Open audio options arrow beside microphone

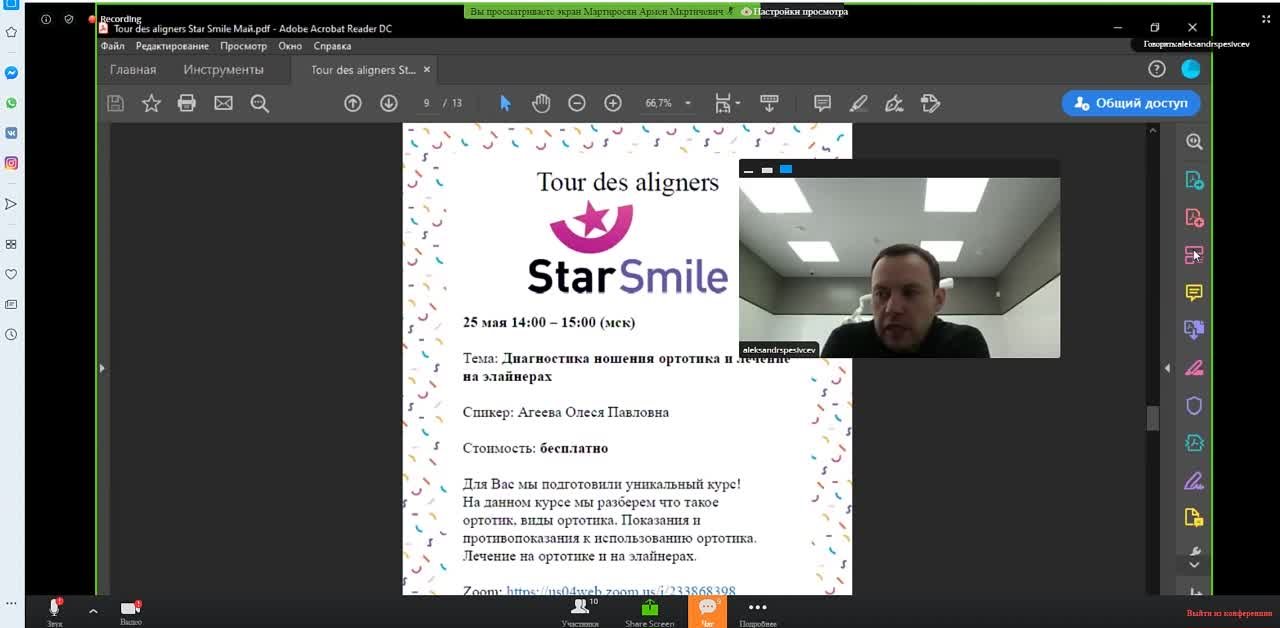93,610
